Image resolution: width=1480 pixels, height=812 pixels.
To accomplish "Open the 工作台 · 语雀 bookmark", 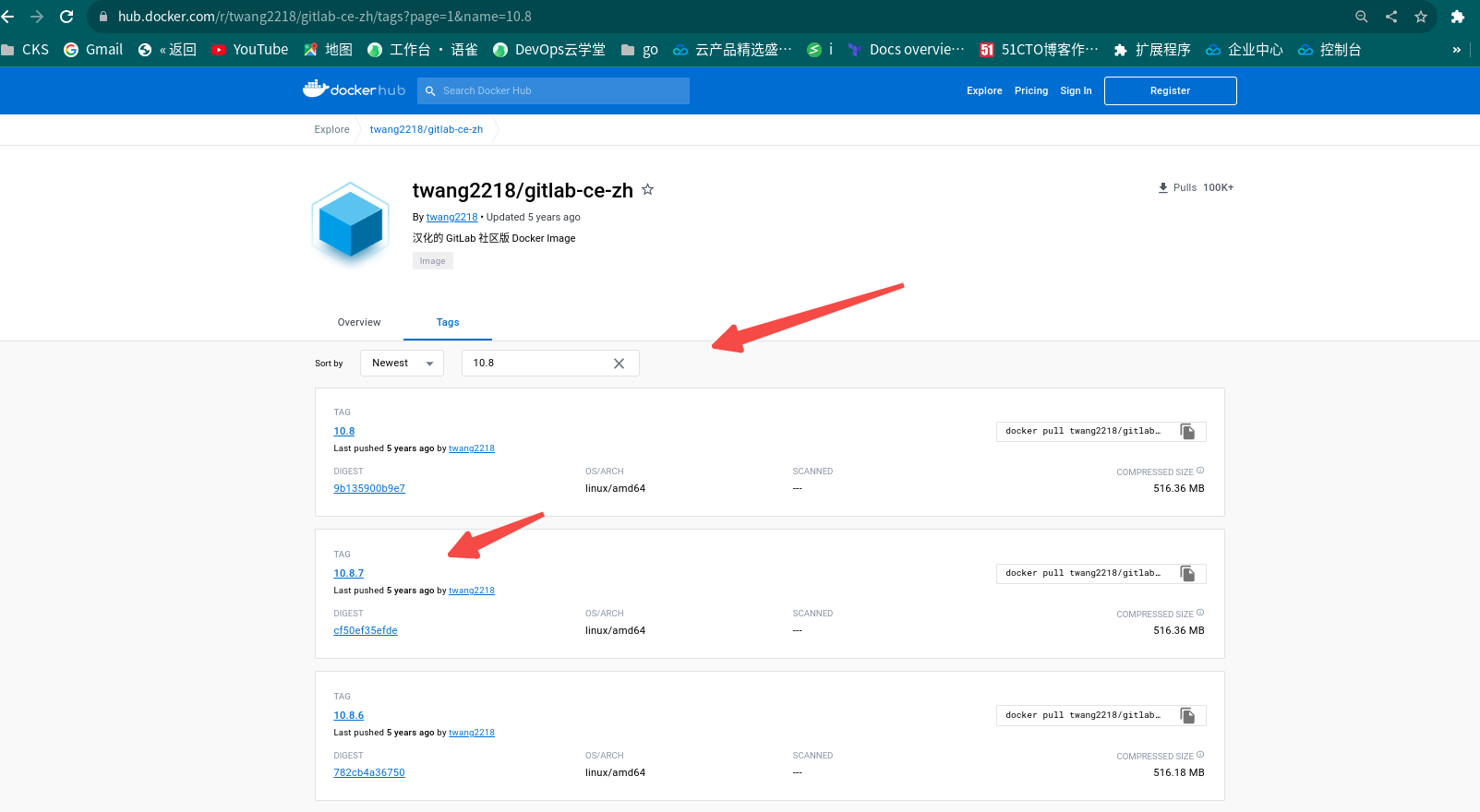I will 423,50.
